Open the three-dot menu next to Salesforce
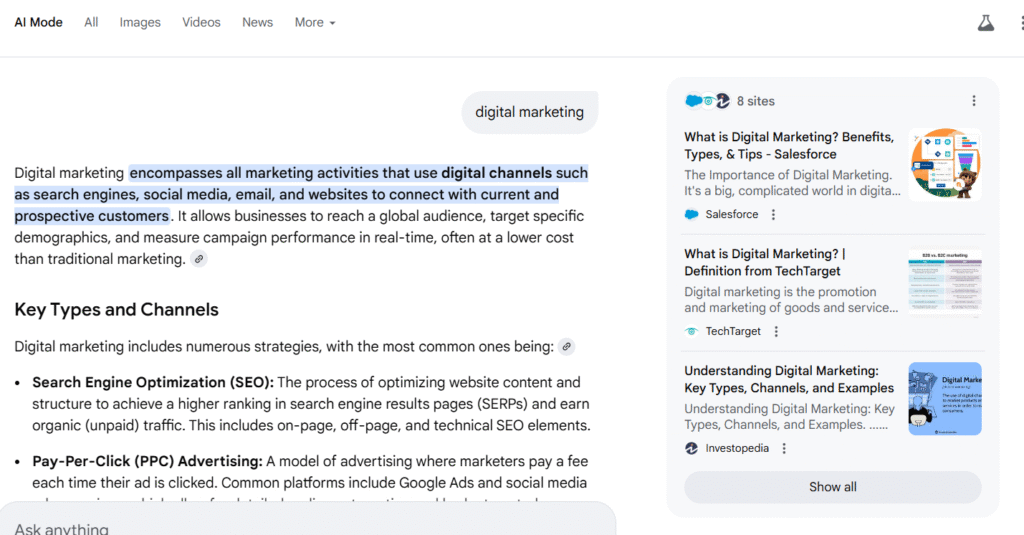Viewport: 1024px width, 535px height. pyautogui.click(x=773, y=215)
